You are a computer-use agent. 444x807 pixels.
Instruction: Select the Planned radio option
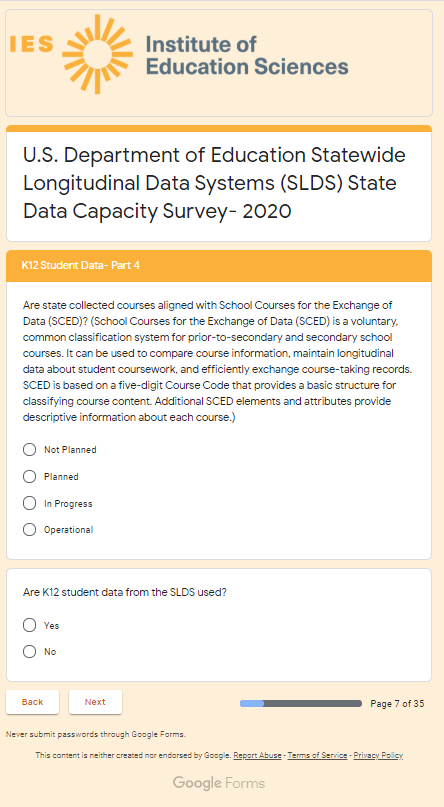click(x=30, y=477)
